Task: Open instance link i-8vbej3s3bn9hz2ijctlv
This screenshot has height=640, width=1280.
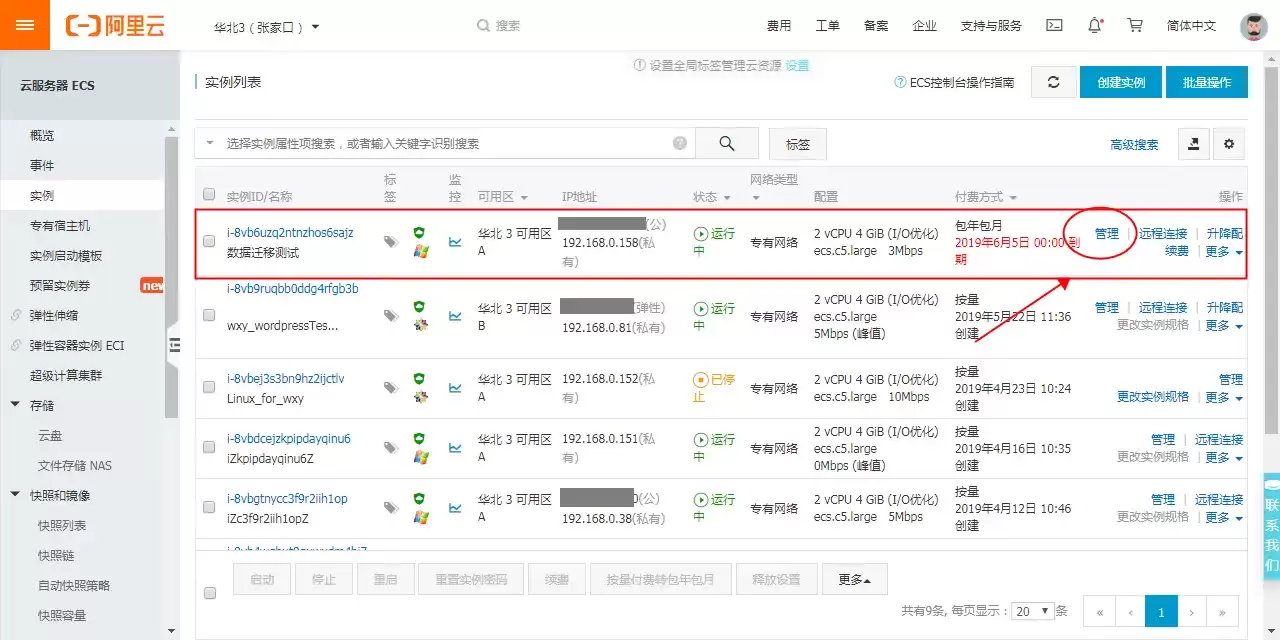Action: pos(286,379)
